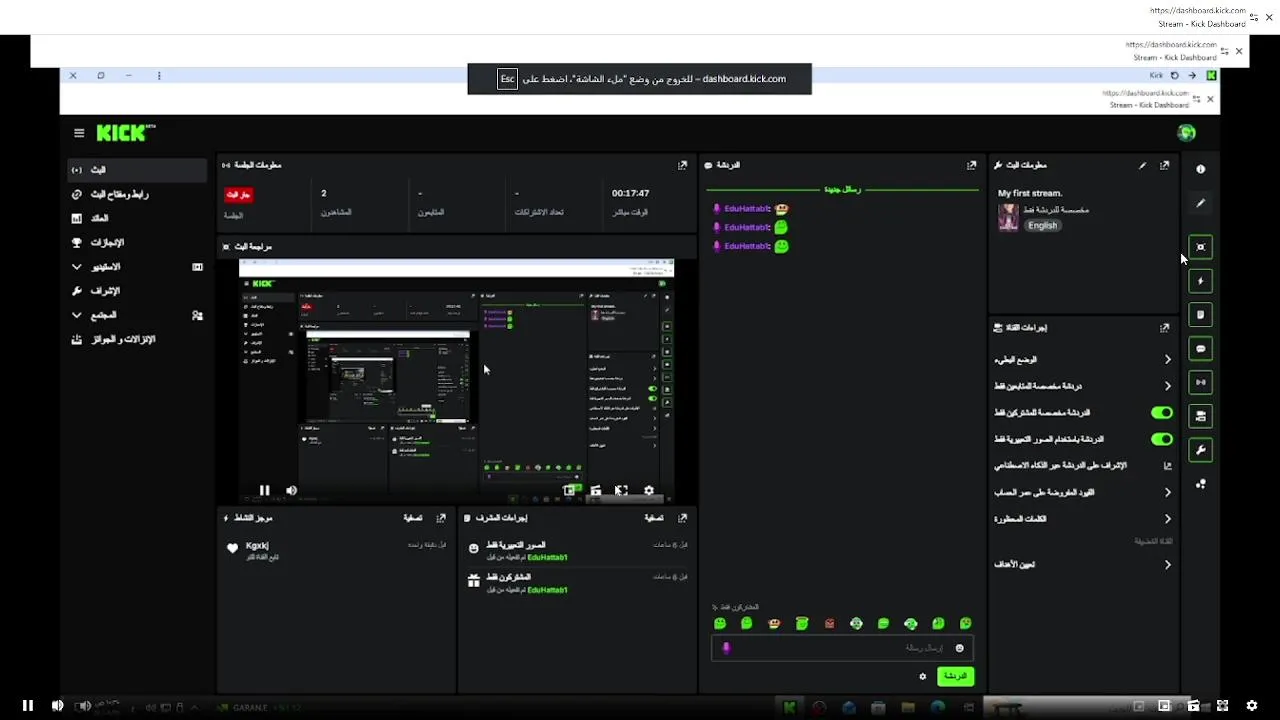Toggle the chat bubble widget in right rail

click(x=1201, y=349)
